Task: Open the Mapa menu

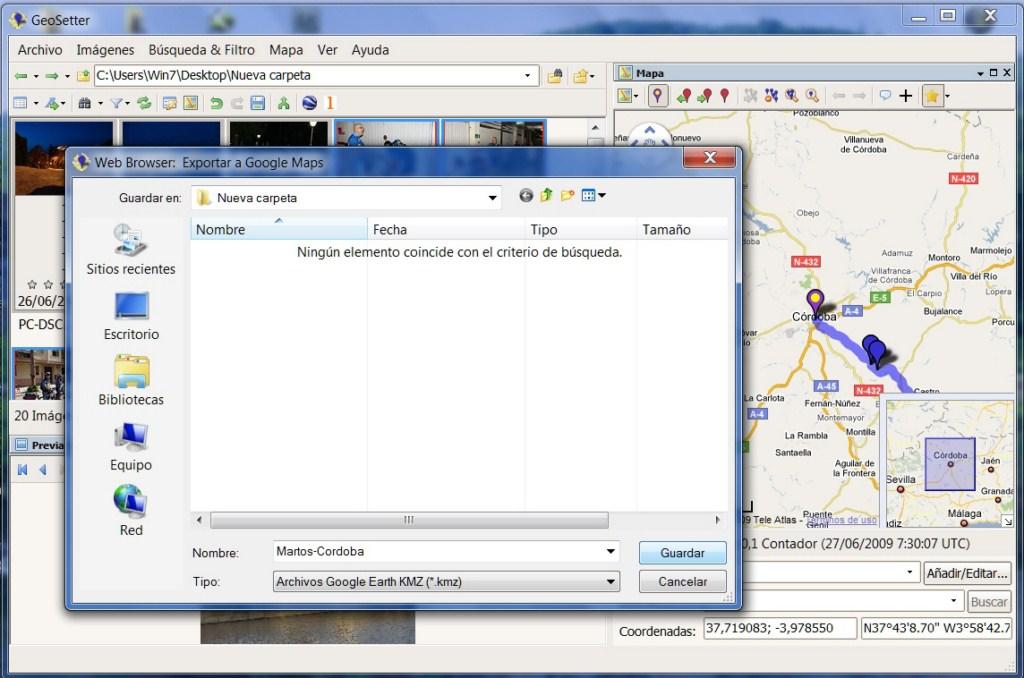Action: coord(286,50)
